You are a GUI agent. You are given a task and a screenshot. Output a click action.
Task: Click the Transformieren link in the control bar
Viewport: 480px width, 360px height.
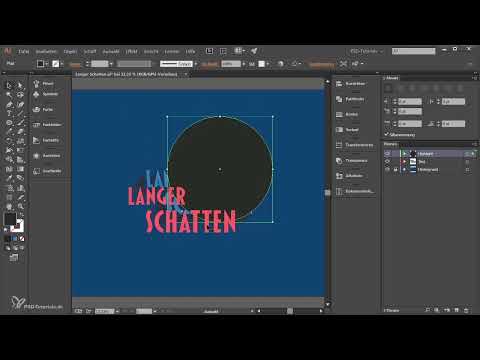[322, 64]
